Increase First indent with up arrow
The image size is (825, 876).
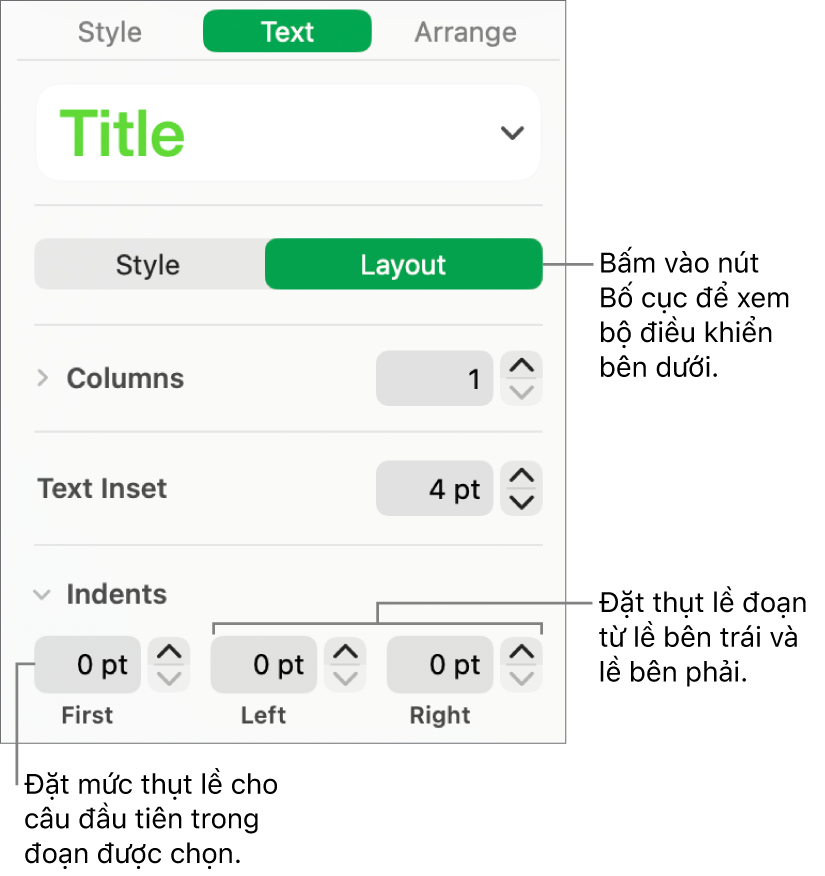point(169,653)
